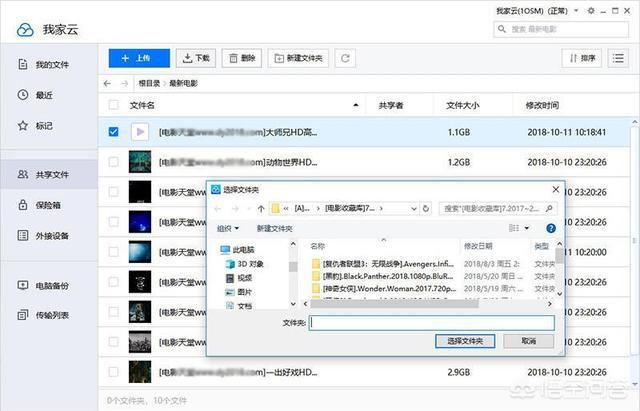640x411 pixels.
Task: Click the 共享者 column header
Action: [391, 105]
